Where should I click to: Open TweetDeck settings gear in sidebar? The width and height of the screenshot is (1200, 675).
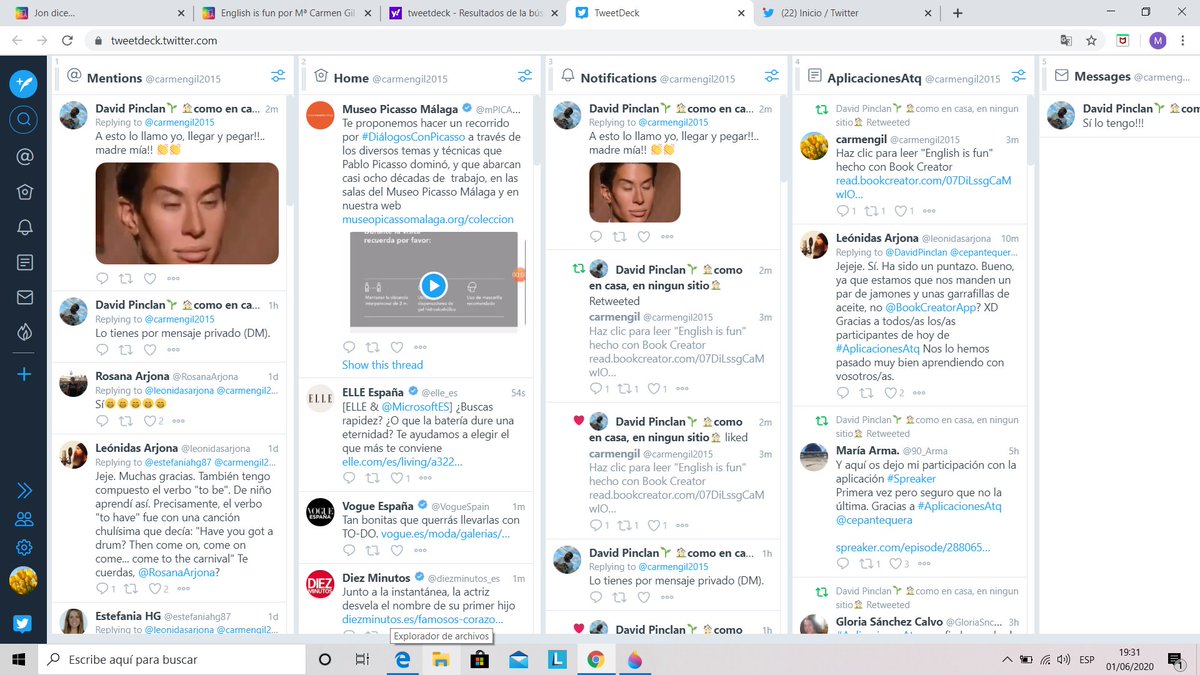tap(24, 547)
